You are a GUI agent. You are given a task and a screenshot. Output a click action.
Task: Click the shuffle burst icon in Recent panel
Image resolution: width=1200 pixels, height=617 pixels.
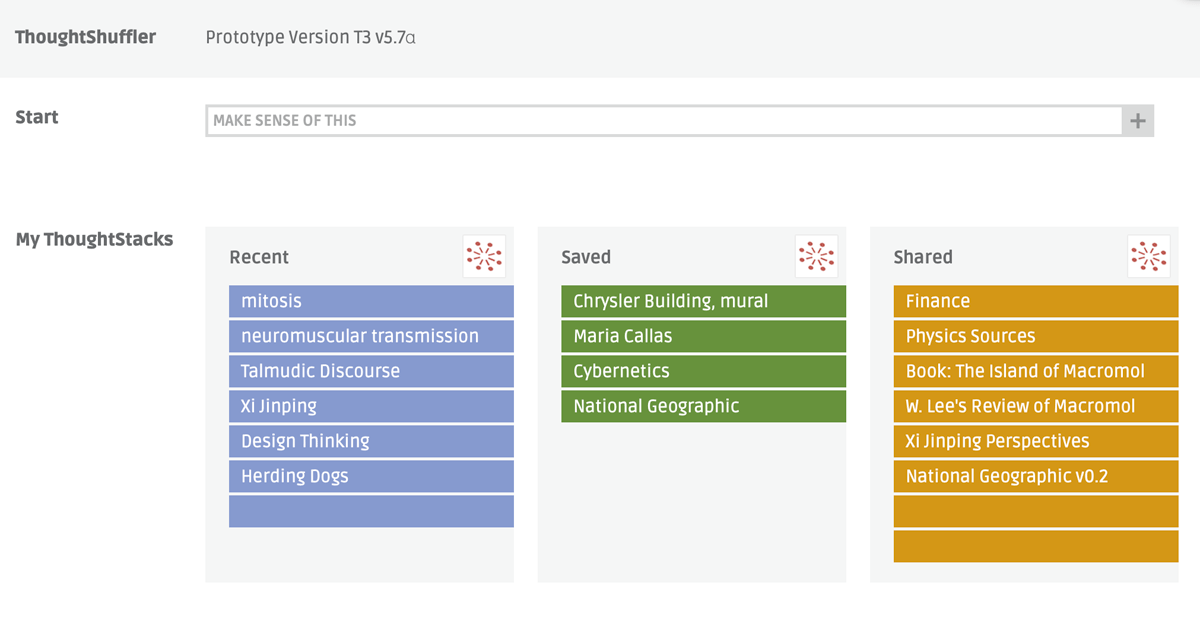coord(485,257)
